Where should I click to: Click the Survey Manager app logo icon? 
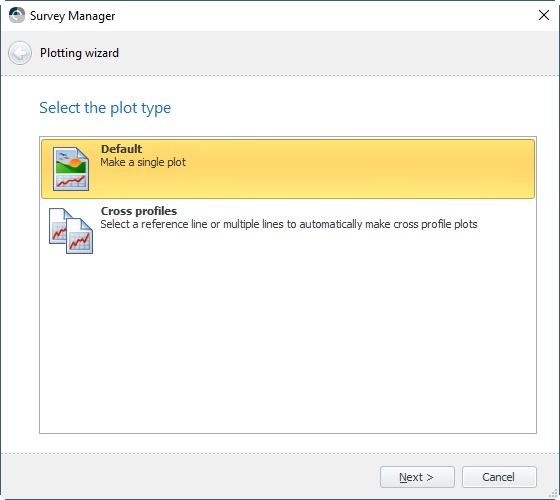pos(16,15)
